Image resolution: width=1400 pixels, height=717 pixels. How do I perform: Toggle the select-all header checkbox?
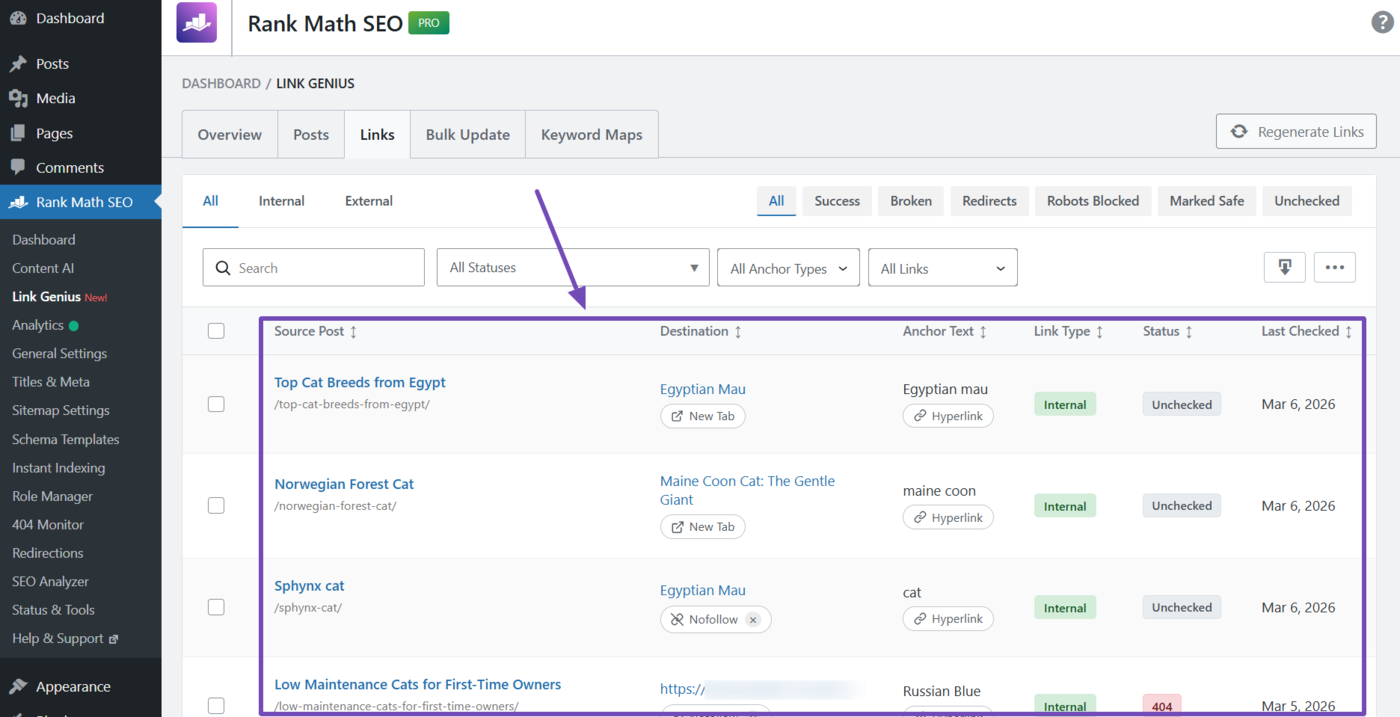point(216,331)
